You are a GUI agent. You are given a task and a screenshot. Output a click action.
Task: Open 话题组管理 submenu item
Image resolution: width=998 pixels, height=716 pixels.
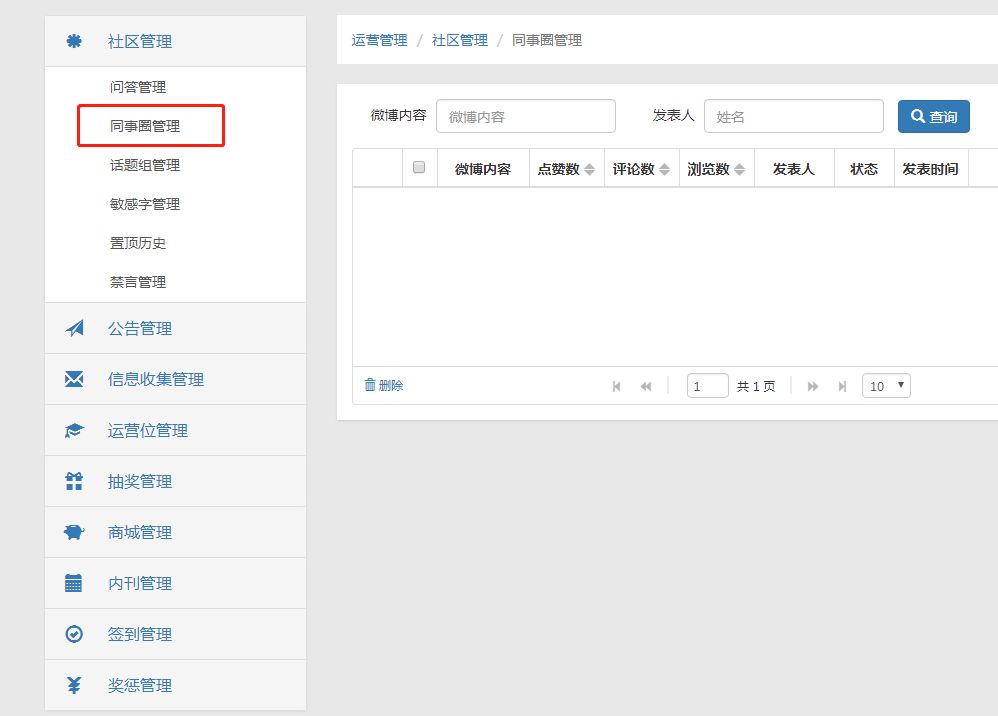click(x=145, y=165)
